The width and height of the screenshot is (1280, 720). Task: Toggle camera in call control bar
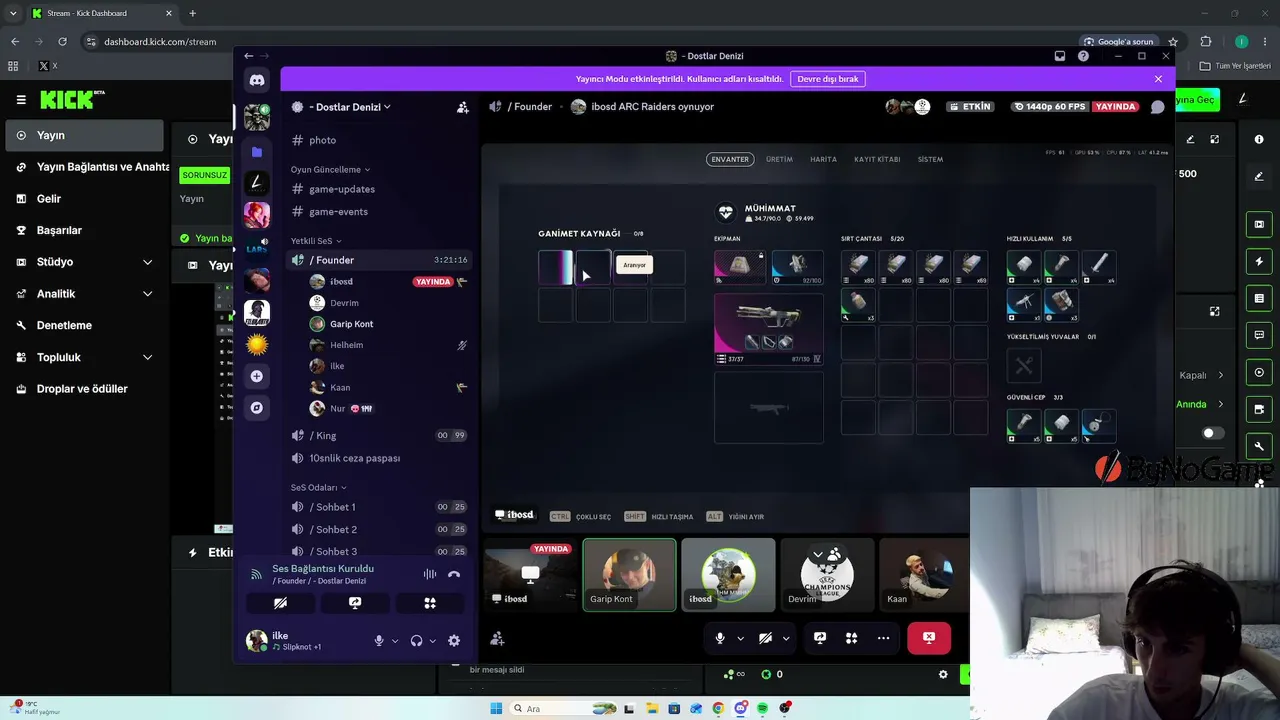[x=765, y=638]
